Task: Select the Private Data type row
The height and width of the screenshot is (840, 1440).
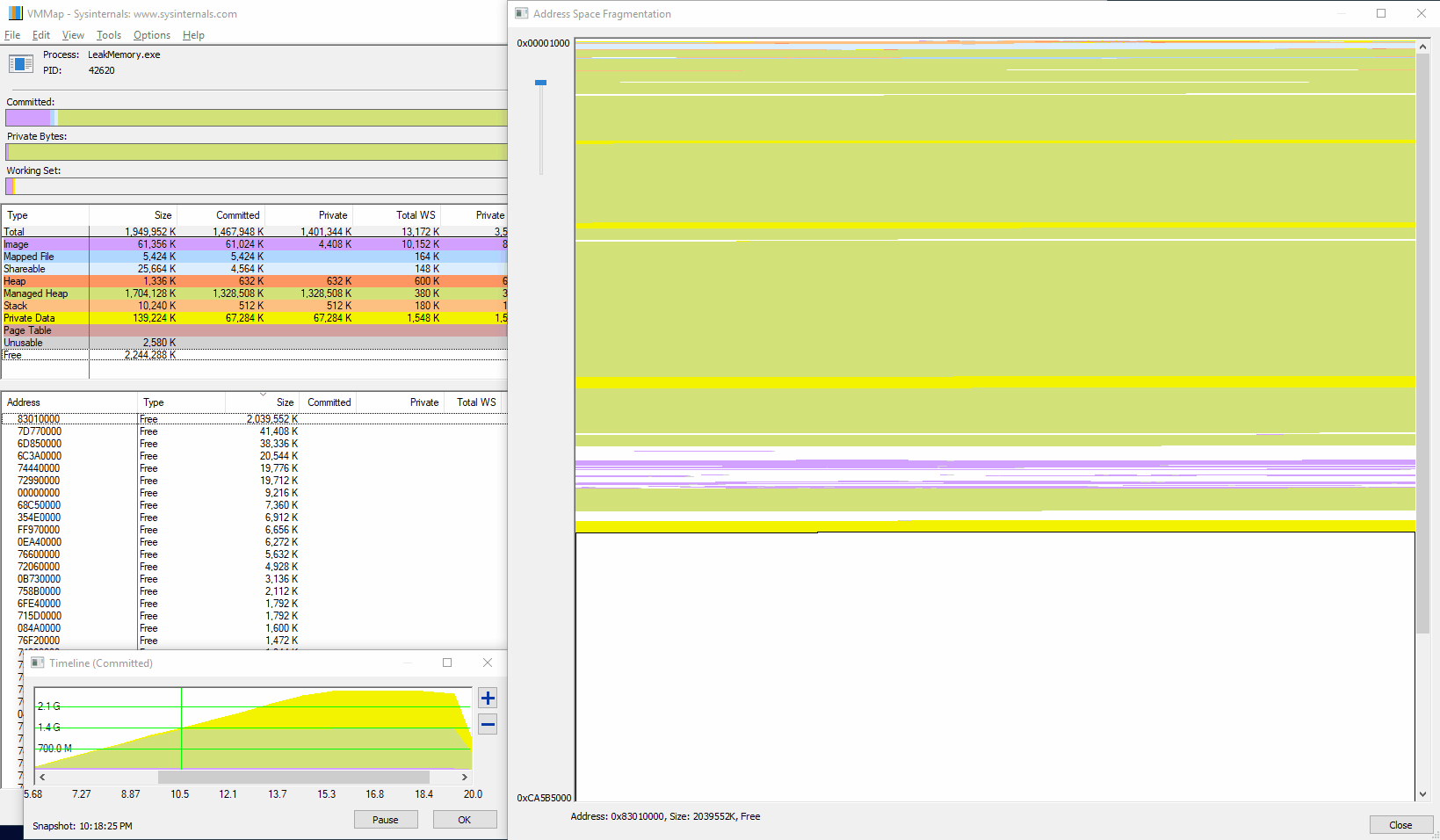Action: (x=29, y=318)
